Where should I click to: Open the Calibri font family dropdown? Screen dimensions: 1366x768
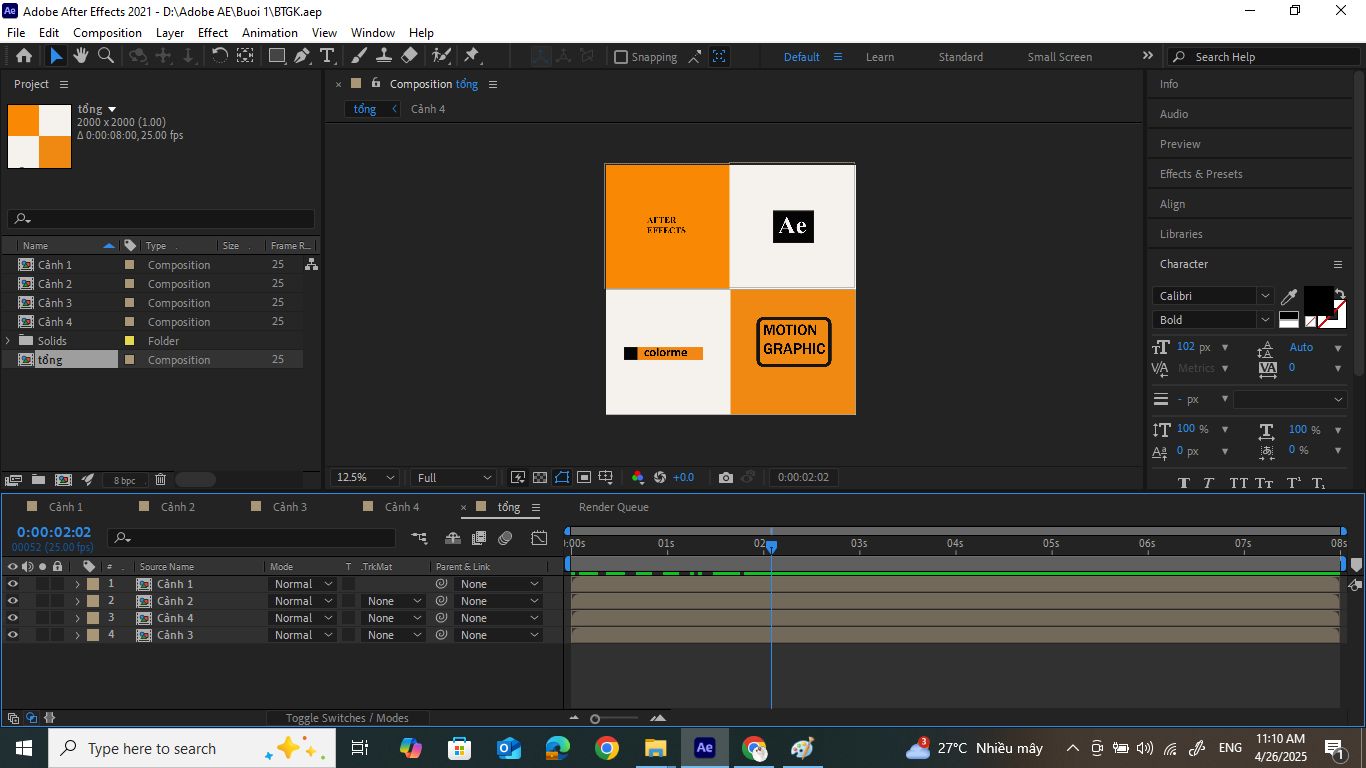[1213, 296]
